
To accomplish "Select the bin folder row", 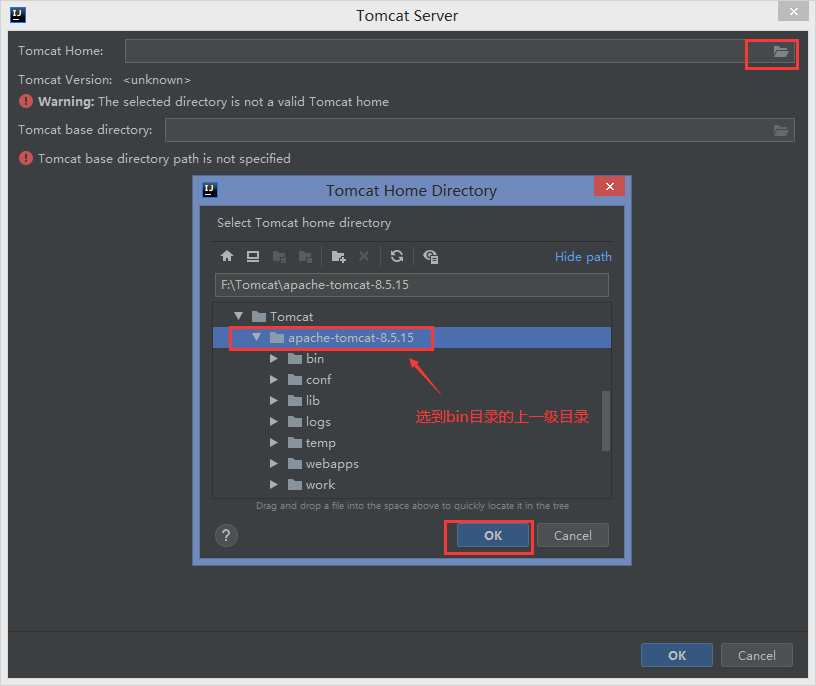I will tap(412, 359).
